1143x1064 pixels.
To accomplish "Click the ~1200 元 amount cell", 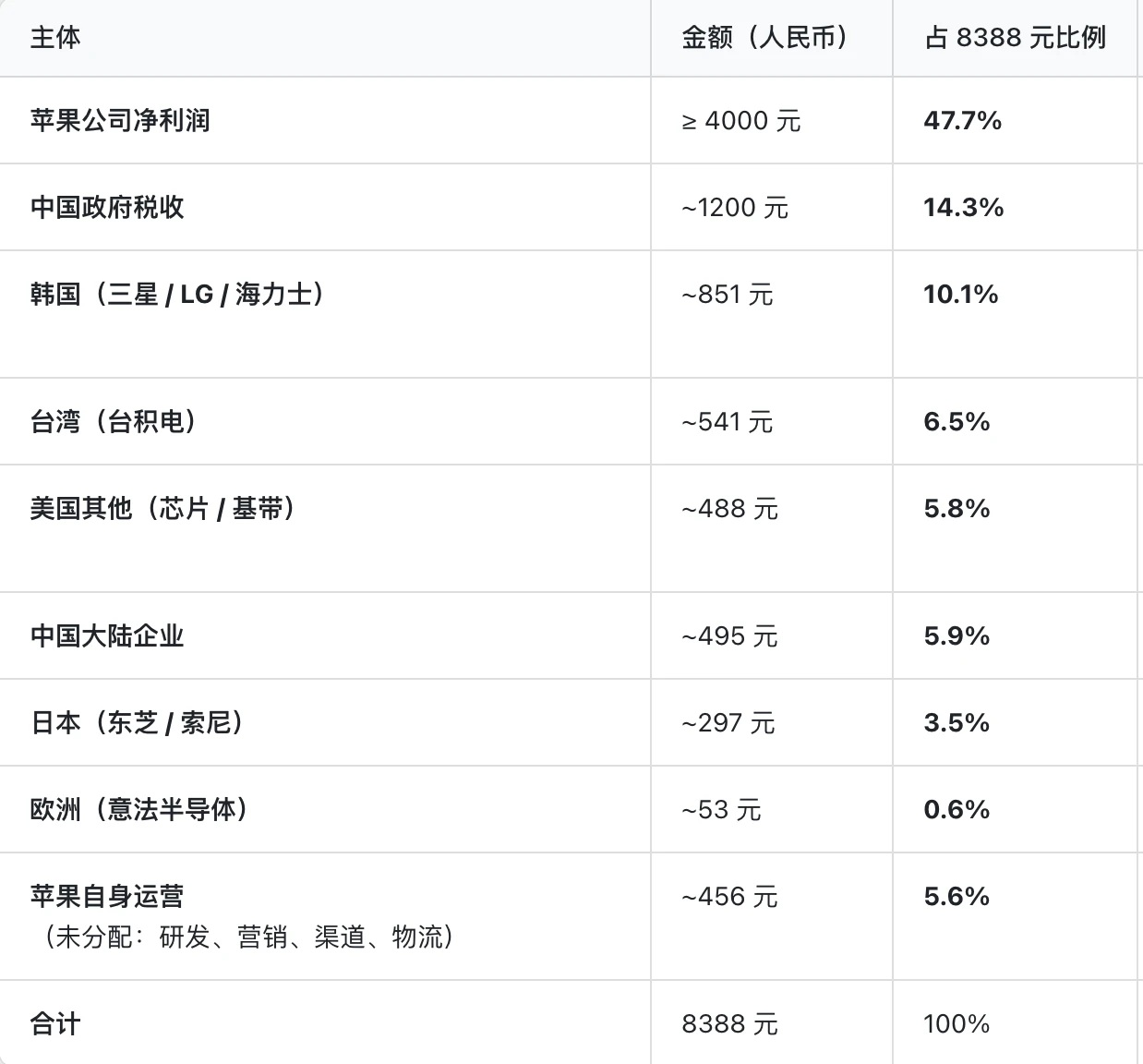I will tap(735, 208).
